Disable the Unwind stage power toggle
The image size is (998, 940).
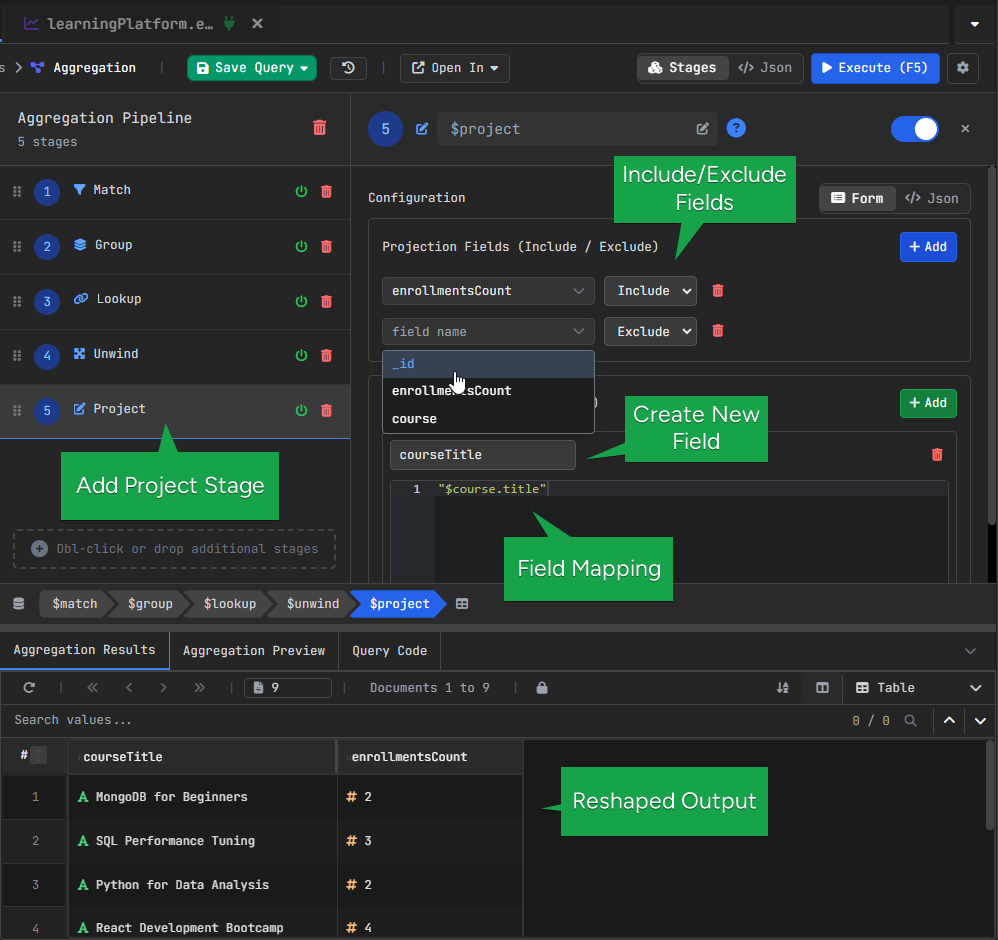coord(302,356)
